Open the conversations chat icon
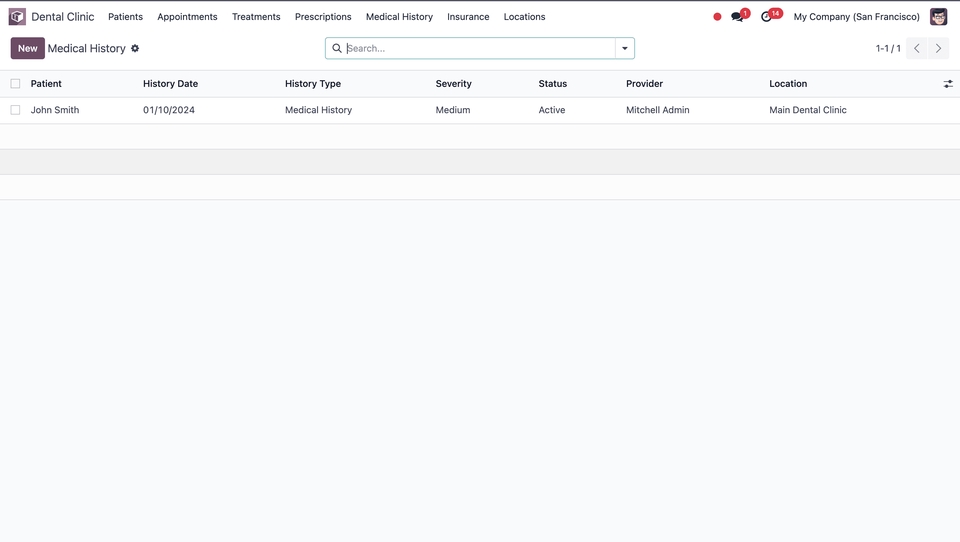The width and height of the screenshot is (960, 542). [738, 16]
